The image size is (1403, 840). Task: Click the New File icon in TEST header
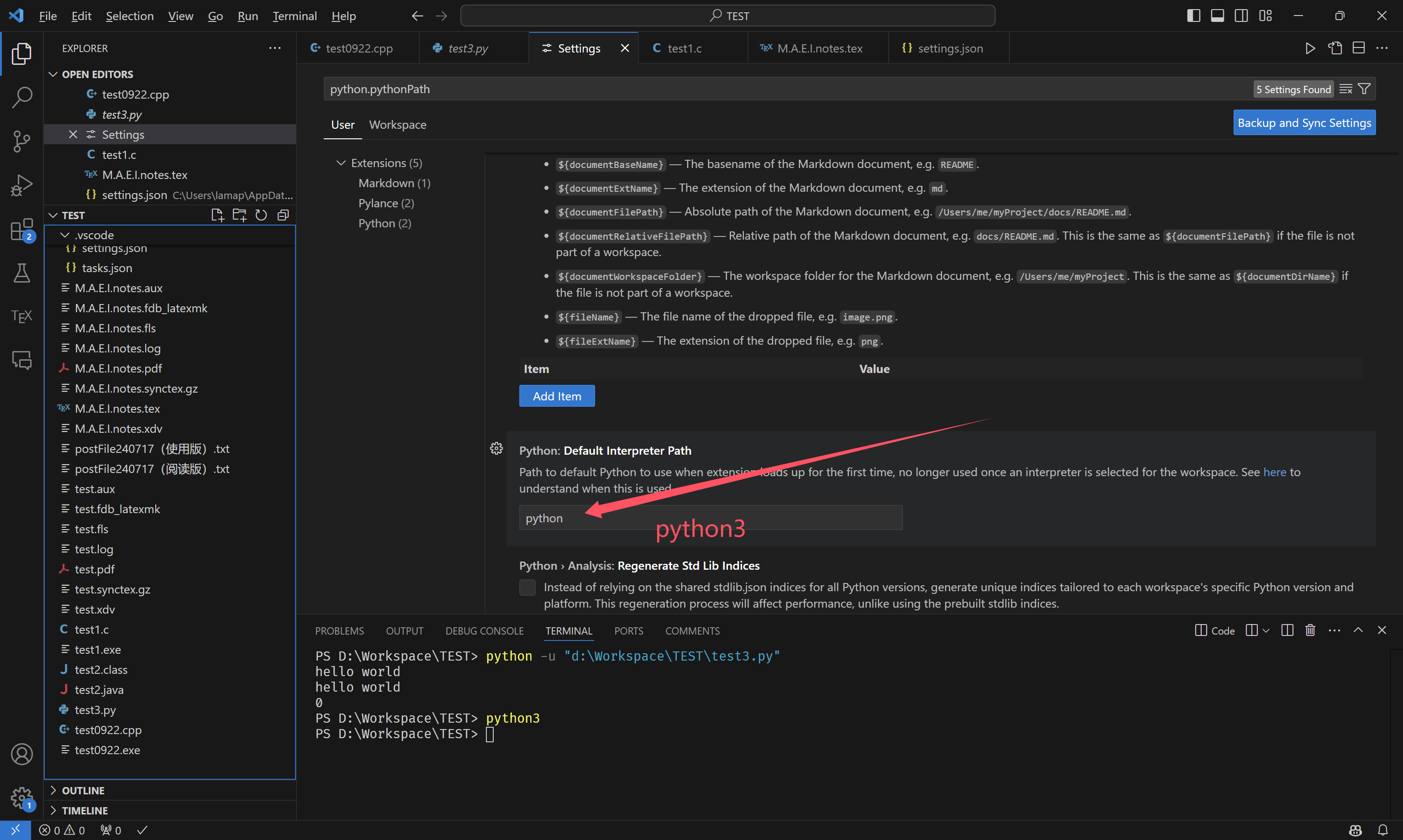(x=217, y=215)
